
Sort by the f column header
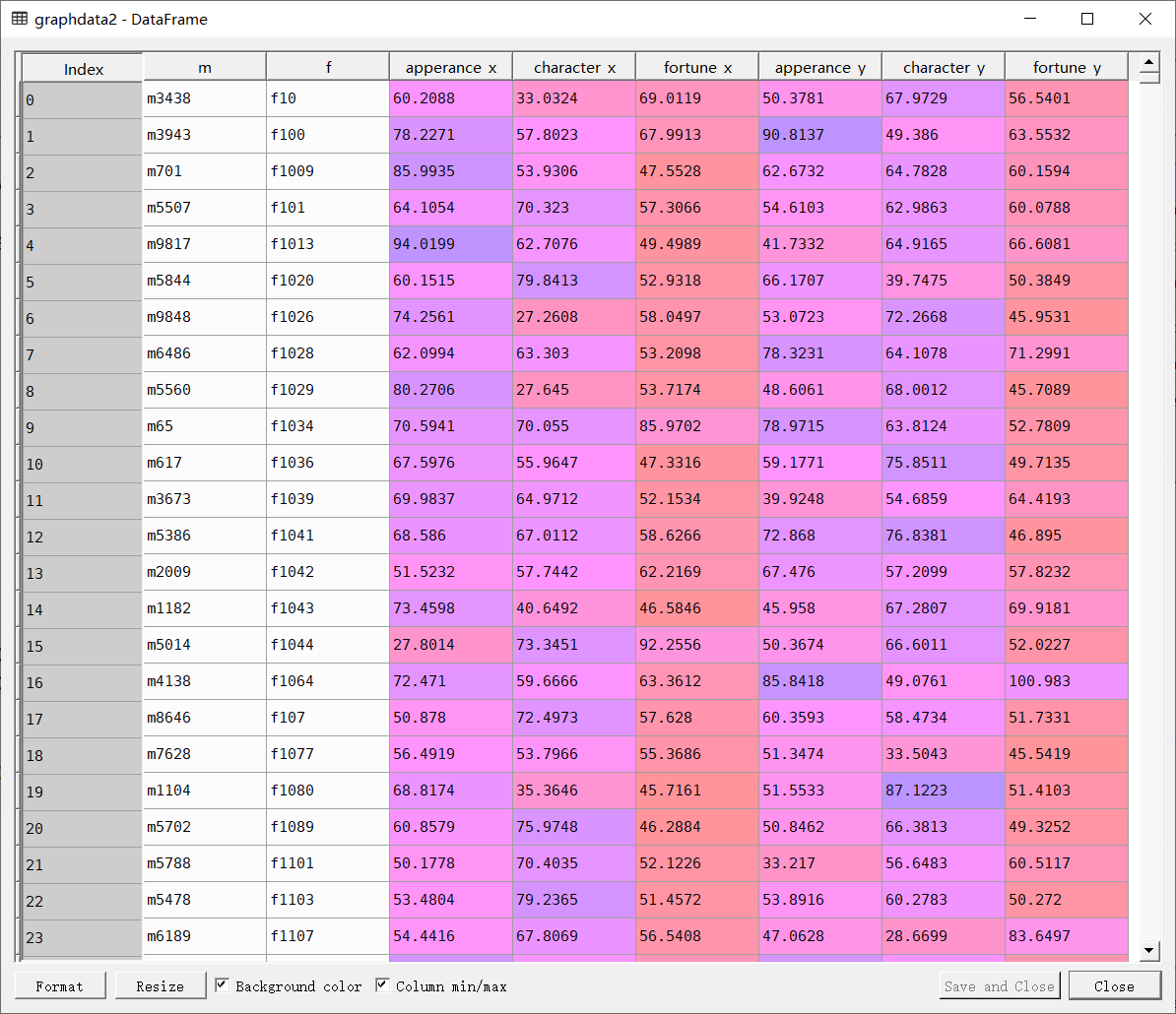328,67
